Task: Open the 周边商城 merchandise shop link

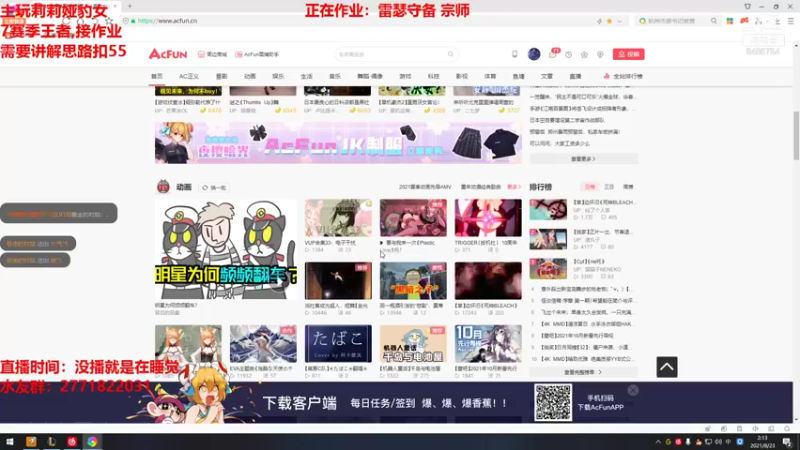Action: click(x=212, y=54)
